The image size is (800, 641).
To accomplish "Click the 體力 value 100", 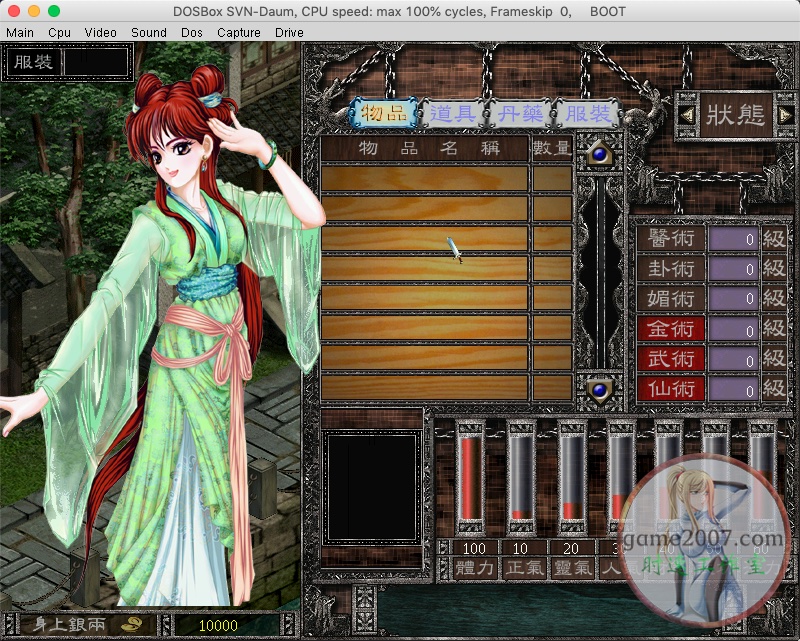I will pos(474,549).
